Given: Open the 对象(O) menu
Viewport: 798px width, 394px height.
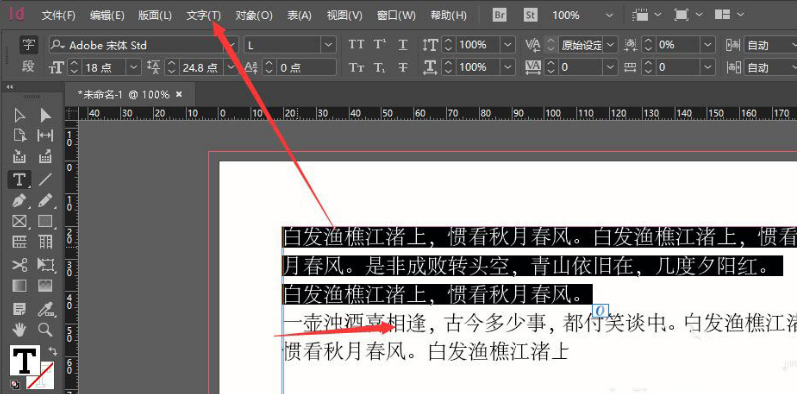Looking at the screenshot, I should click(254, 15).
